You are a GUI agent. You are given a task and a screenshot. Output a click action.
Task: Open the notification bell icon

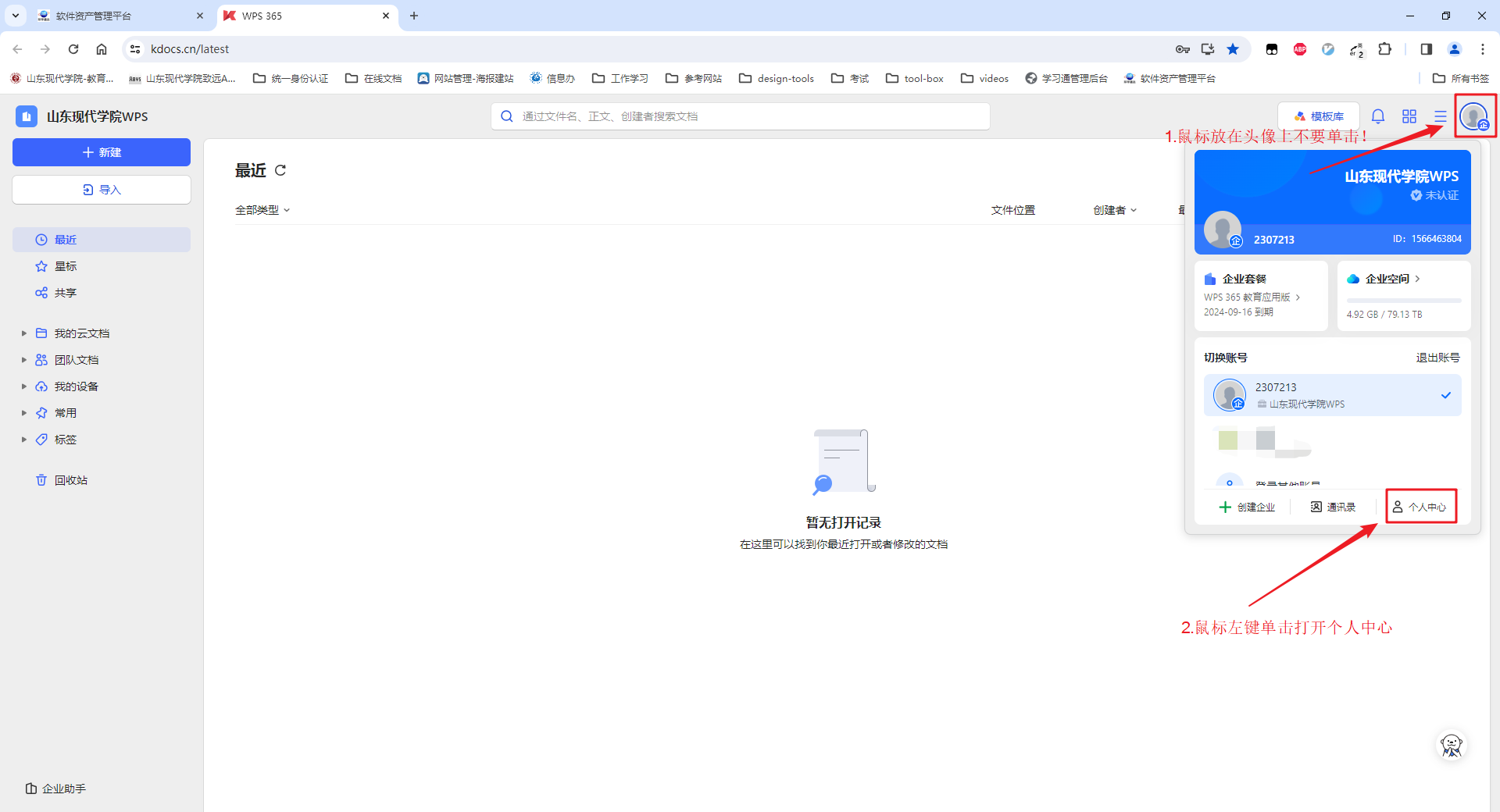(x=1378, y=116)
